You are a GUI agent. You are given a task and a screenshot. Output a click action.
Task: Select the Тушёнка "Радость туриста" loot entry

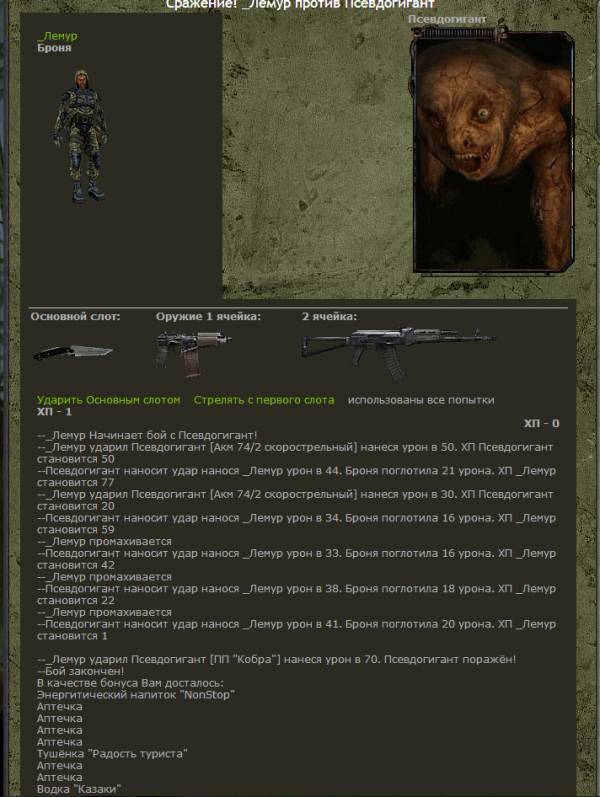(112, 753)
